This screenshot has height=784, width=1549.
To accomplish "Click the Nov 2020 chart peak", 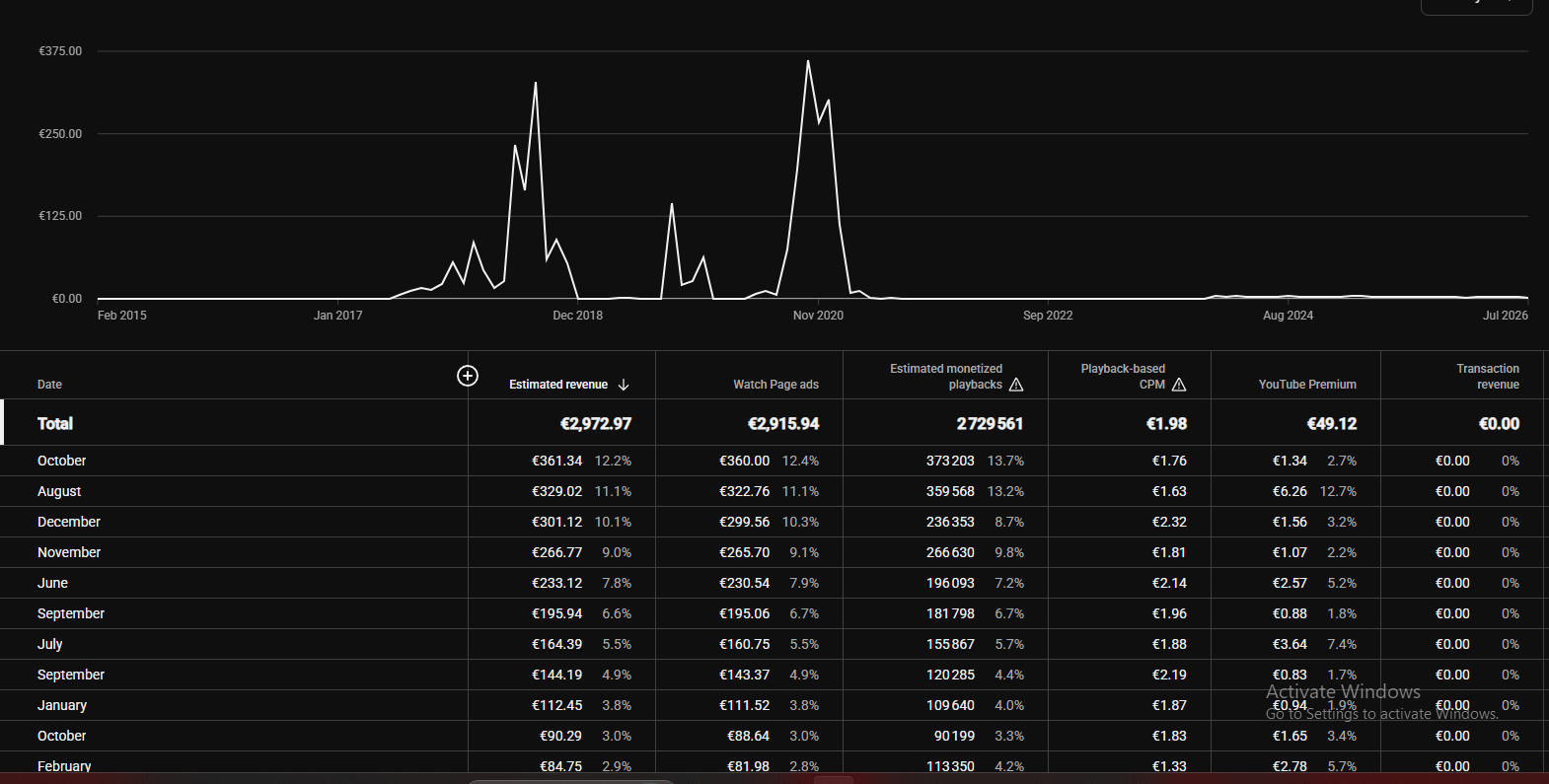I will click(808, 61).
